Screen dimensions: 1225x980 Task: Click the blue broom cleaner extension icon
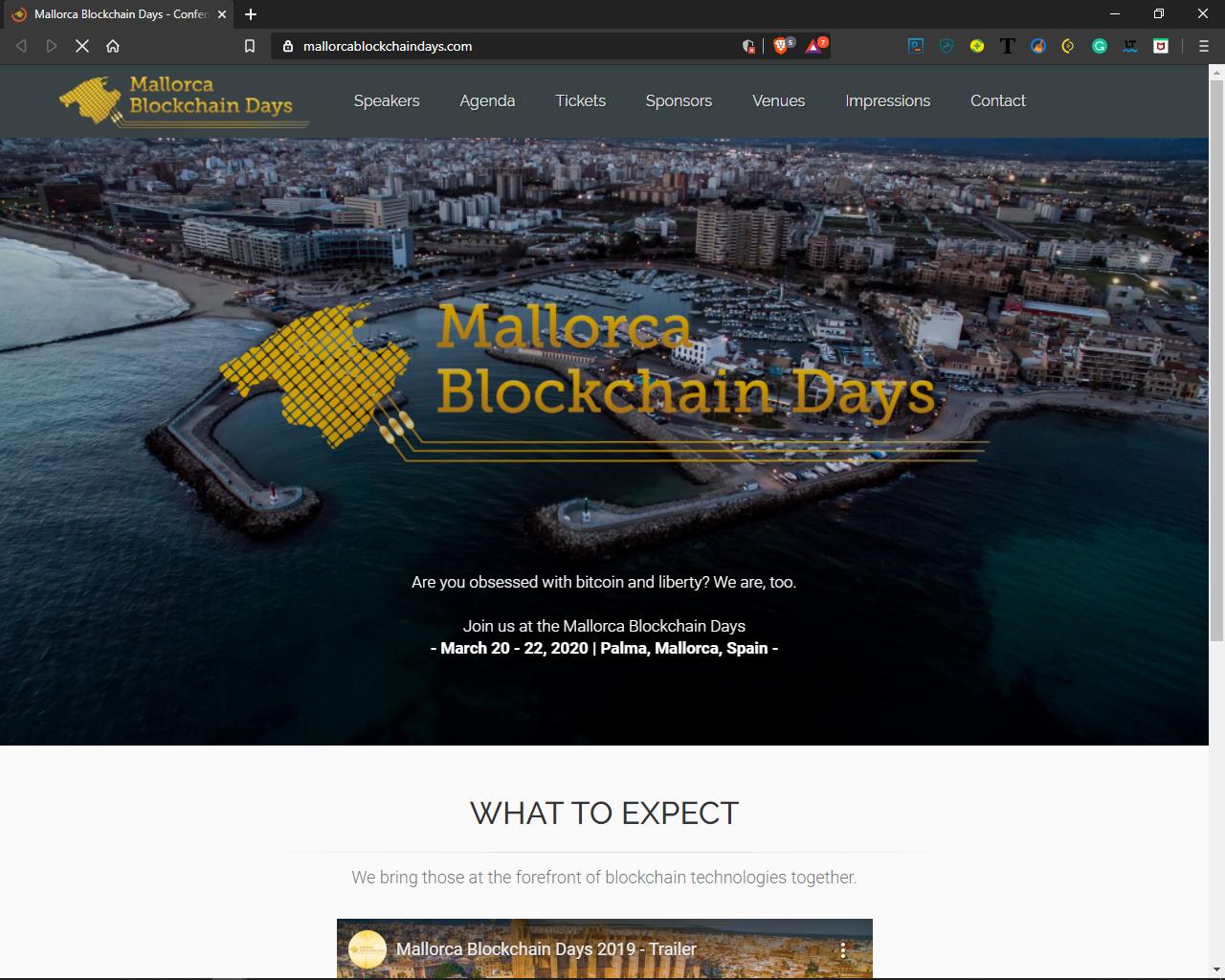click(x=1038, y=46)
